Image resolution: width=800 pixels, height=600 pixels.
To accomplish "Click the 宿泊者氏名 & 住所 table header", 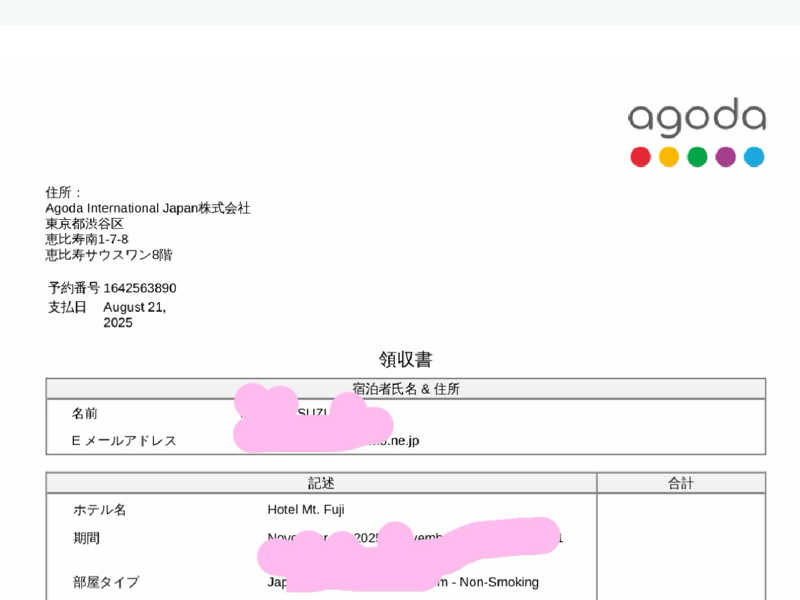I will pos(405,389).
